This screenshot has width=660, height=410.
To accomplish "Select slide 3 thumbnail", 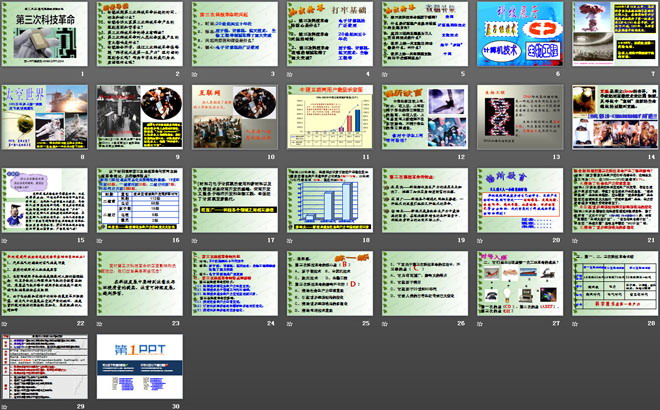I will 235,34.
